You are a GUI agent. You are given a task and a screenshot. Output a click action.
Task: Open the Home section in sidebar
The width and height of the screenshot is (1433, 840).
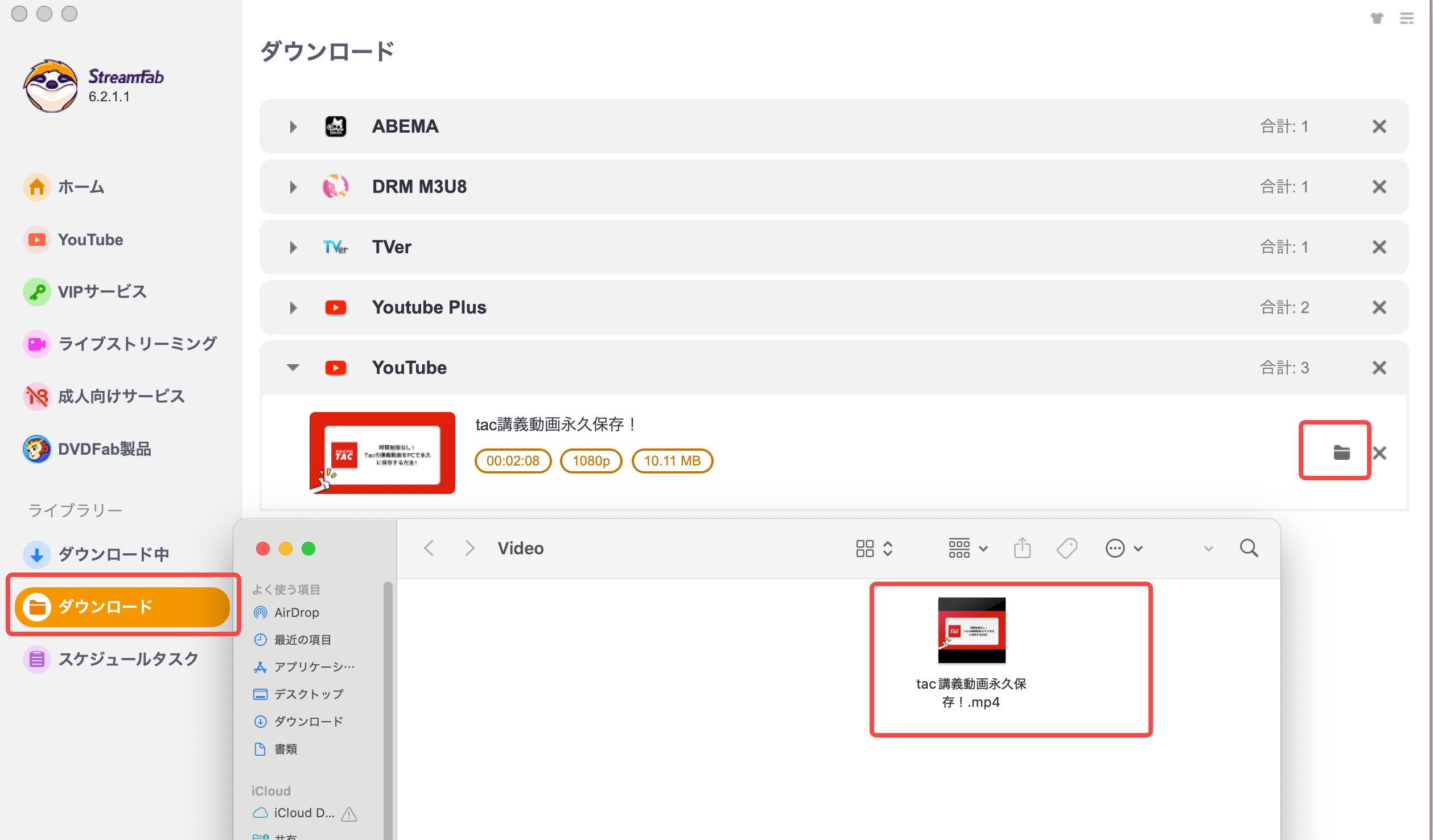pos(64,187)
